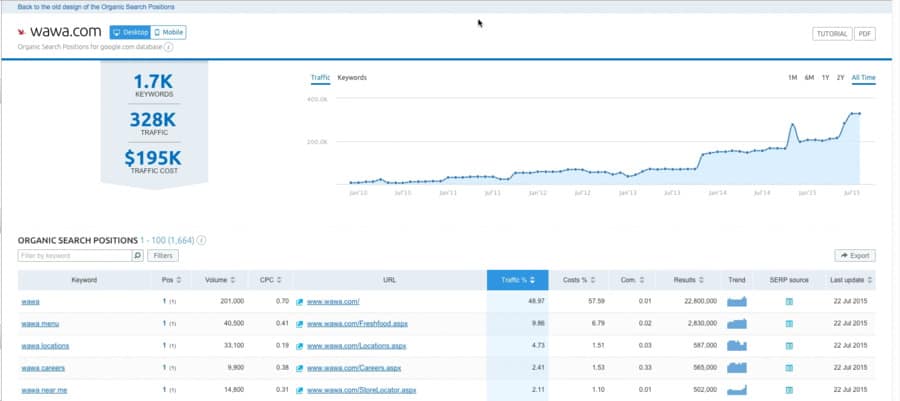Sort table by Volume column

click(220, 280)
